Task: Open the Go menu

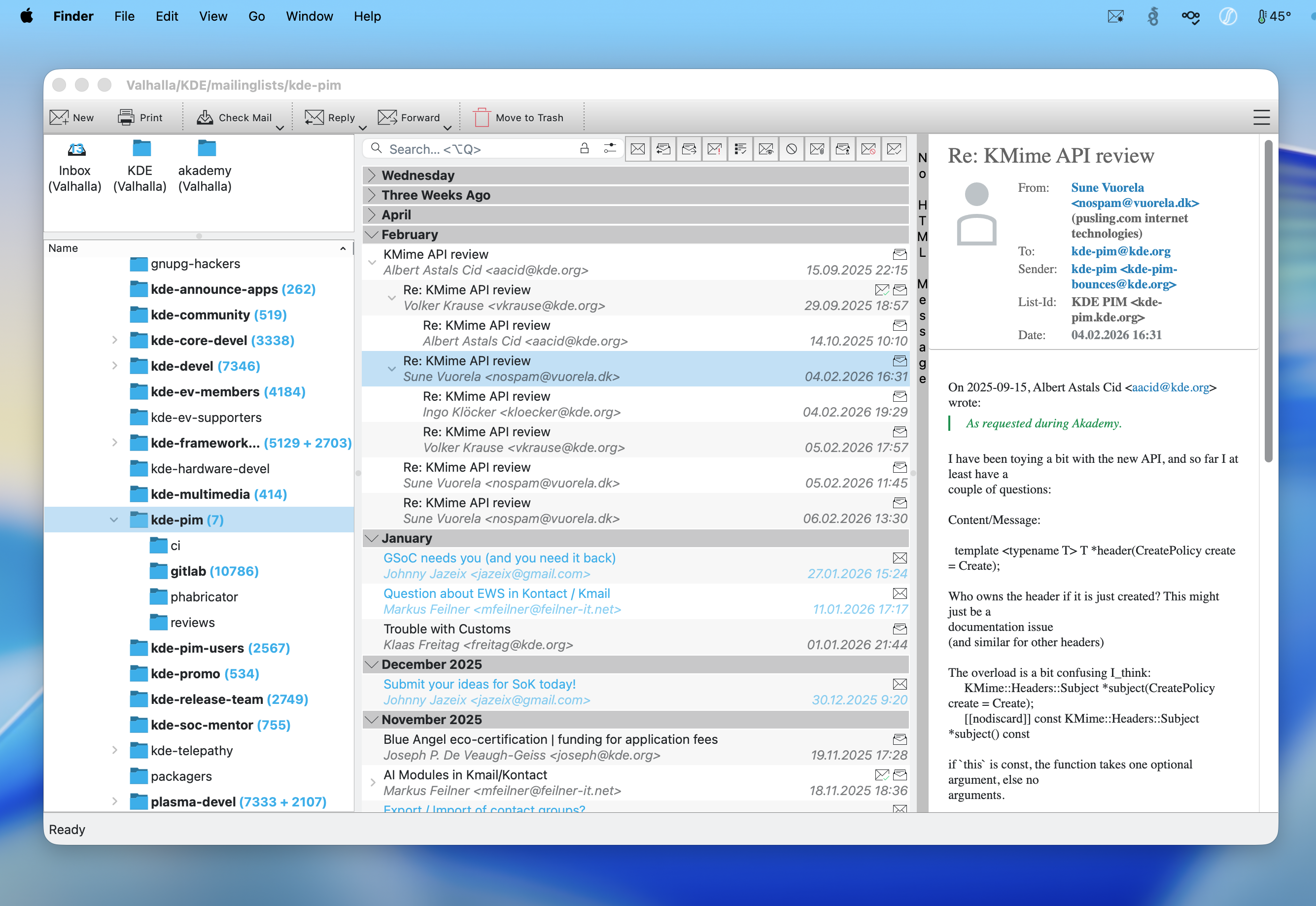Action: [256, 16]
